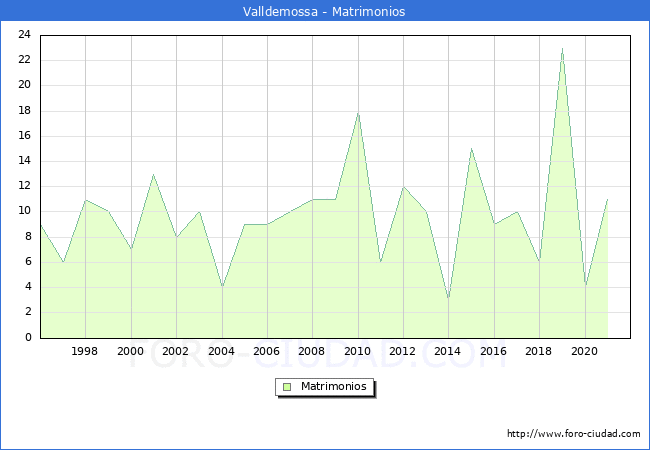Viewport: 650px width, 450px height.
Task: Click the 2004 low data point at 4
Action: click(x=222, y=287)
